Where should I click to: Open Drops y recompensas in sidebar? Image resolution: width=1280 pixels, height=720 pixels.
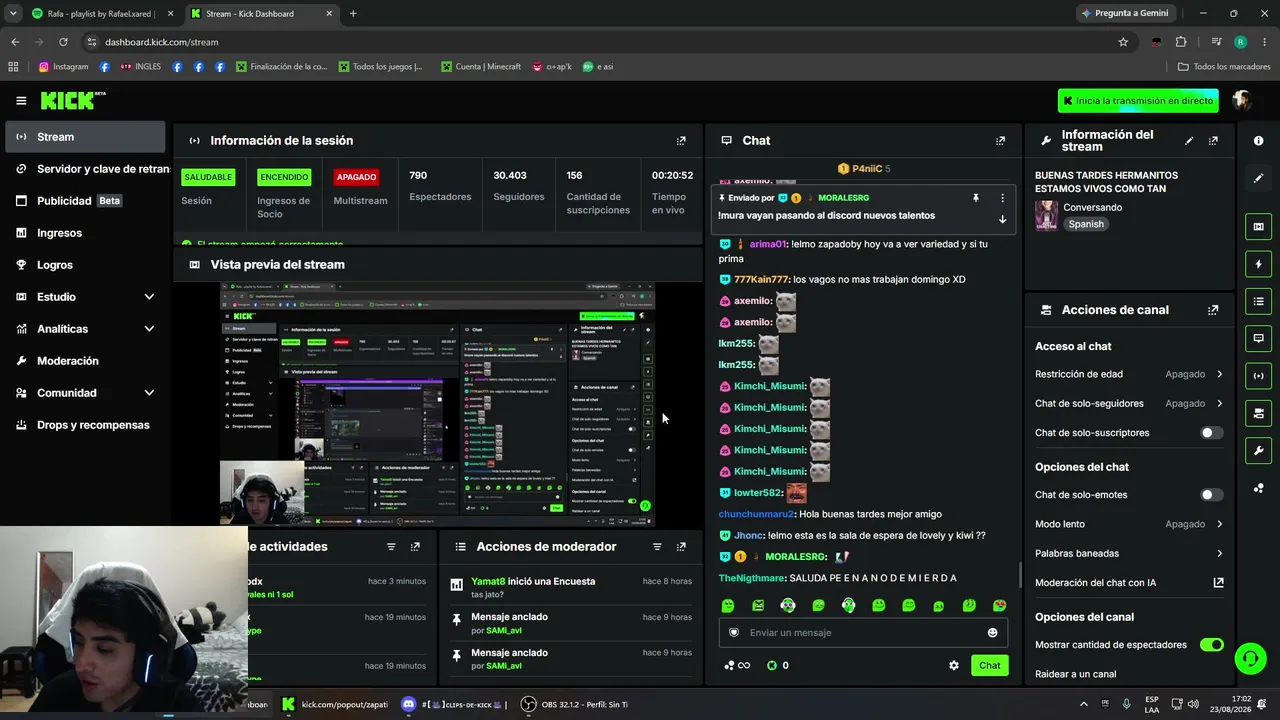(86, 425)
